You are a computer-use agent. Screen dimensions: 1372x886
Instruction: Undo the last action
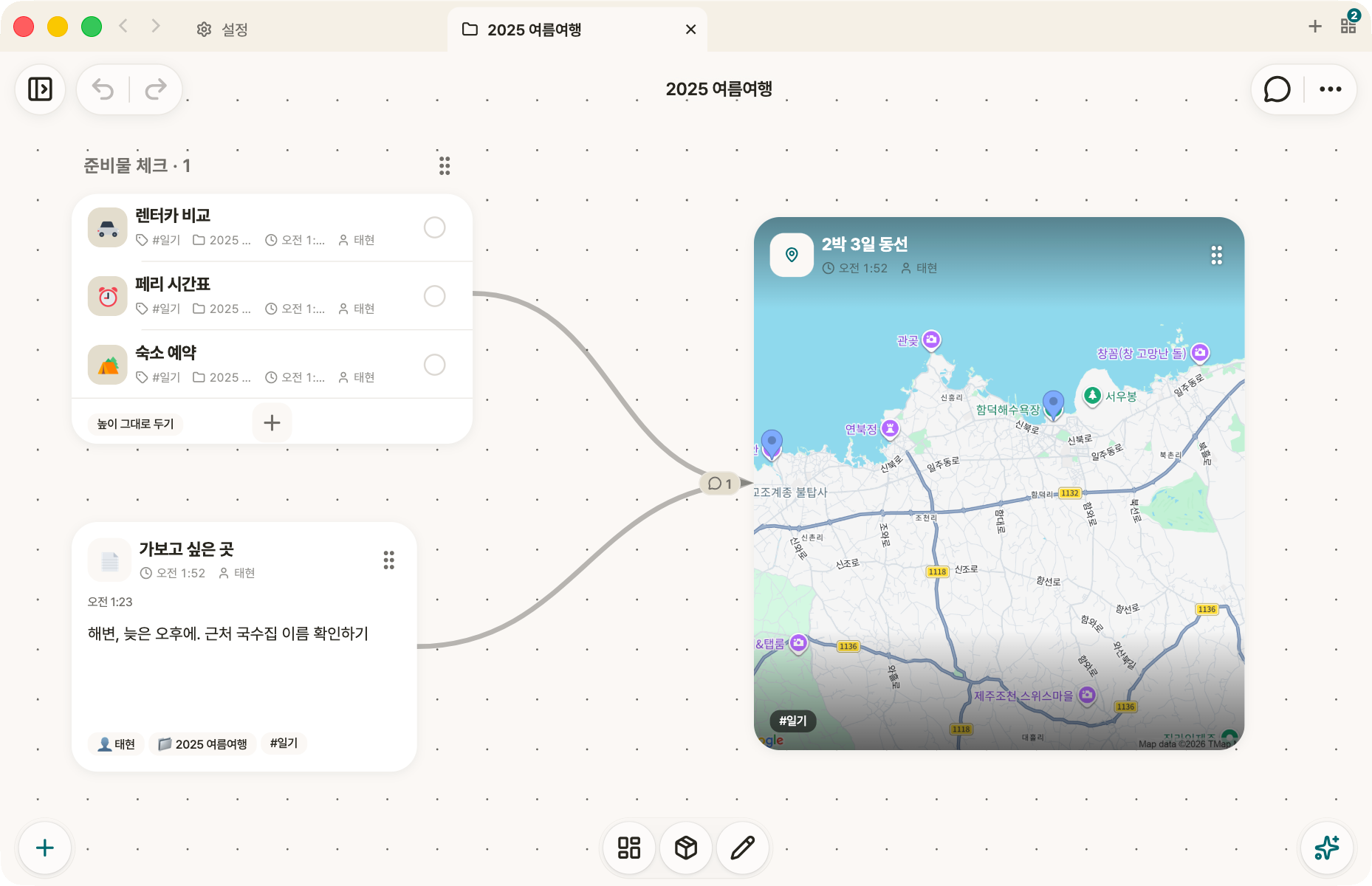tap(103, 89)
